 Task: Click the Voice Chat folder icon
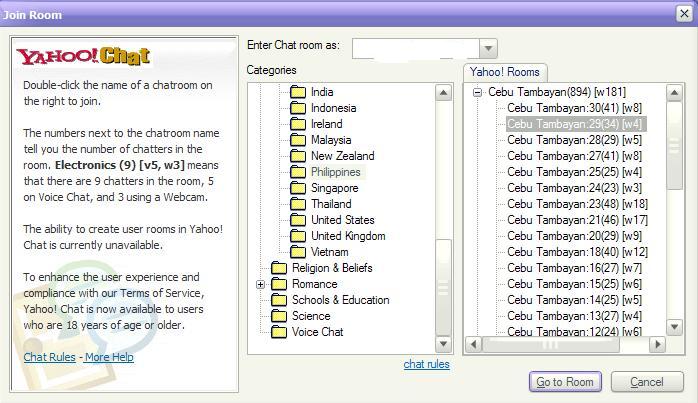point(278,332)
